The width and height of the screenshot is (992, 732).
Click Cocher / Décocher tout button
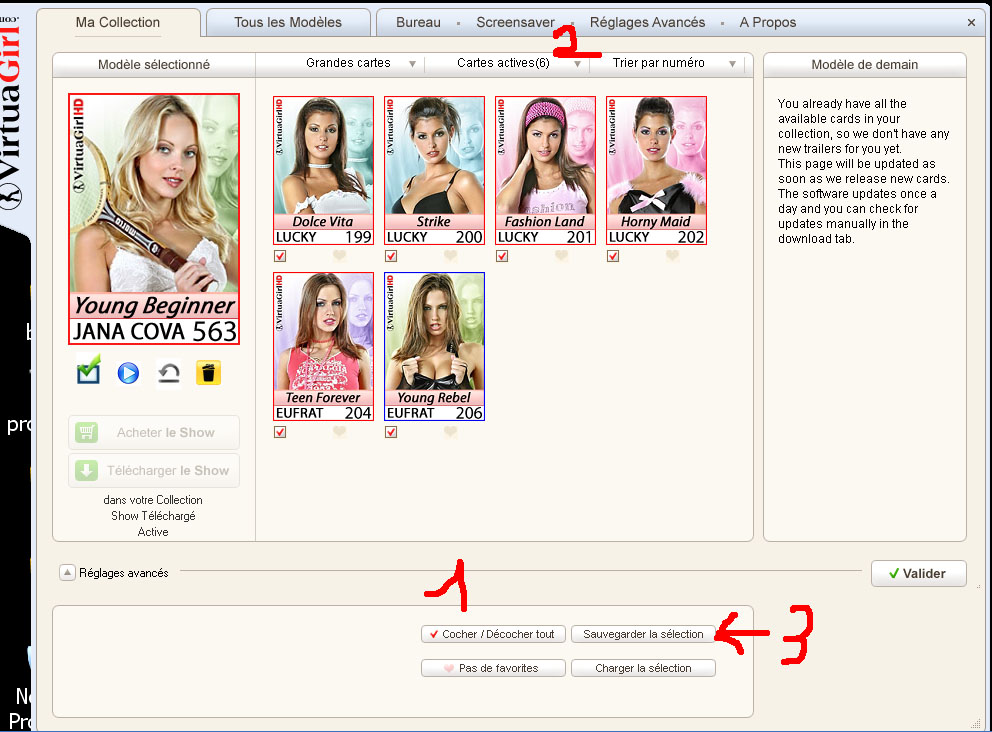[x=493, y=634]
